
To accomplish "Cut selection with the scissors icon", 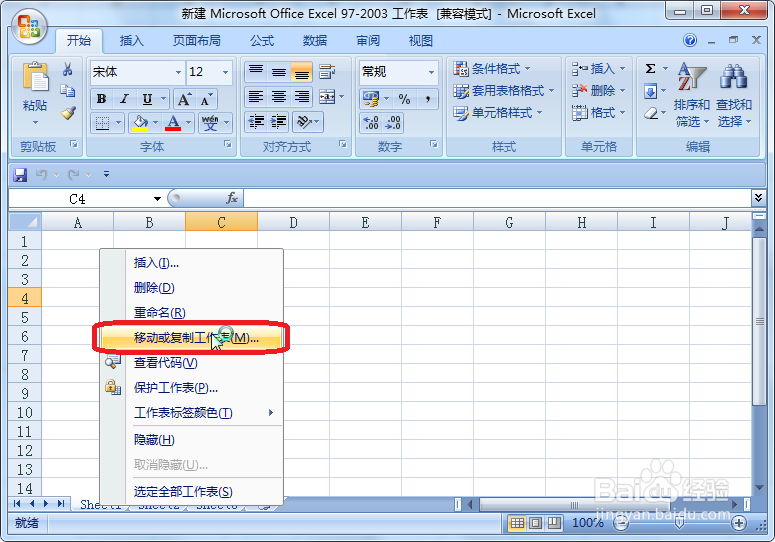I will (68, 69).
